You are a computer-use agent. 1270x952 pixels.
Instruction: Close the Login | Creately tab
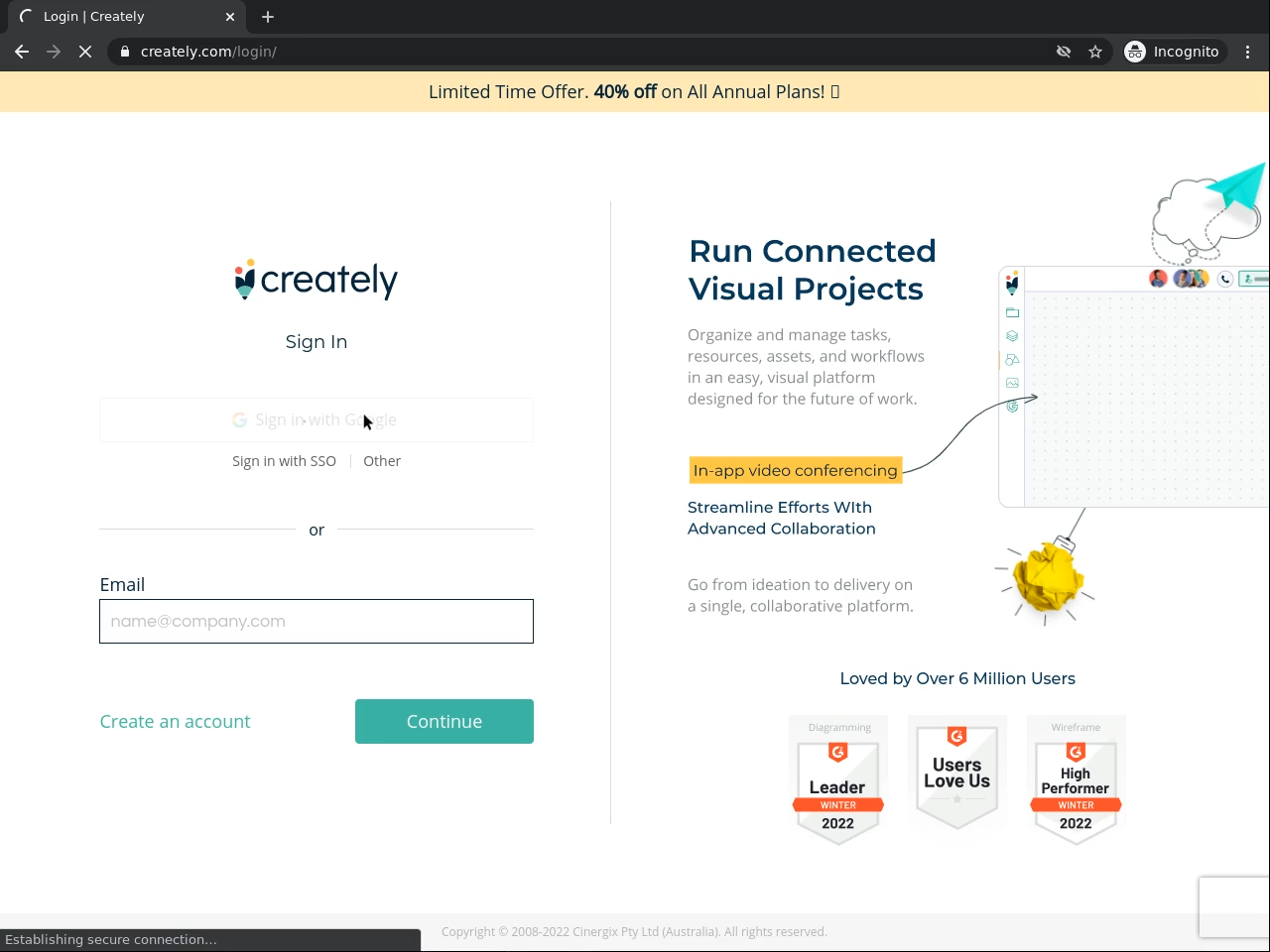[x=230, y=17]
